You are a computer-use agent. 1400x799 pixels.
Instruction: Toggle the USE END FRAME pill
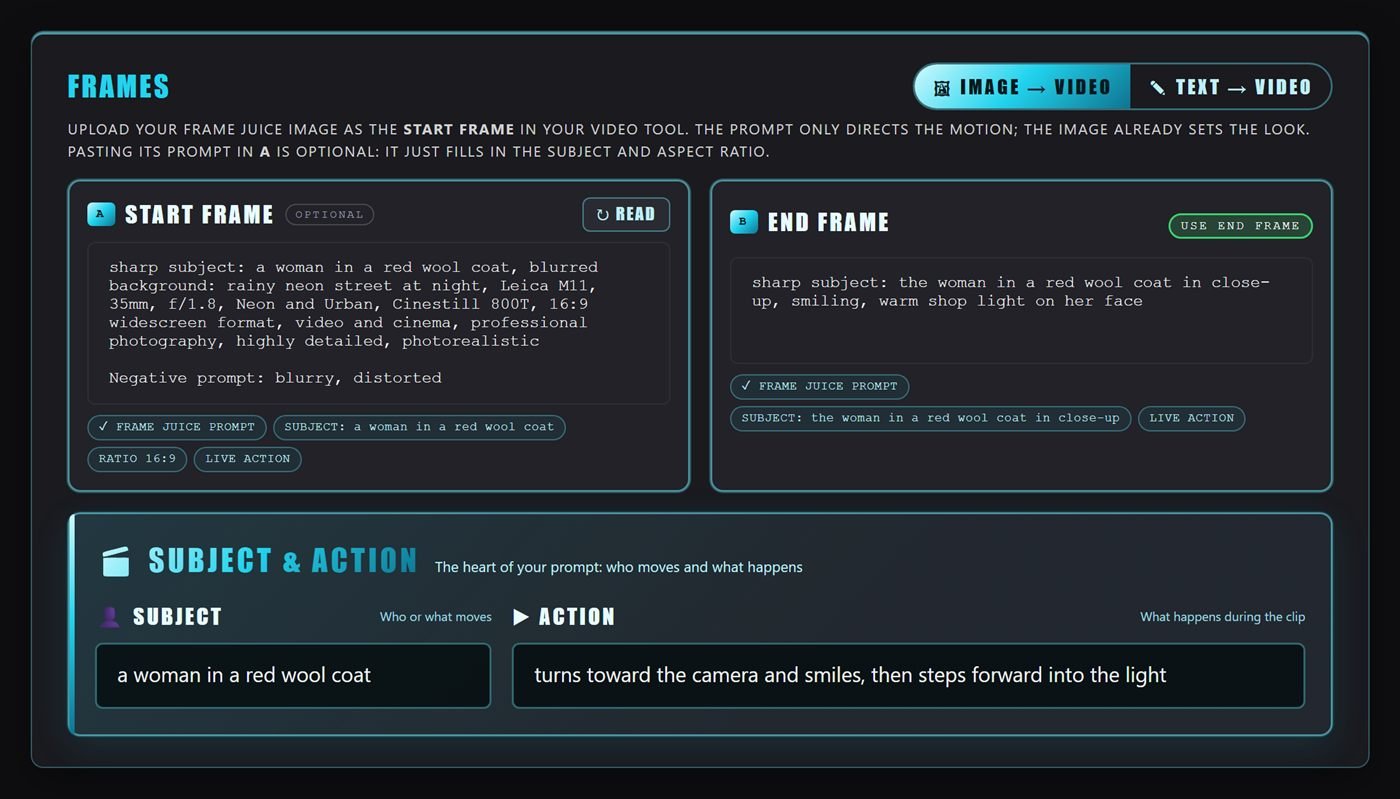coord(1240,226)
